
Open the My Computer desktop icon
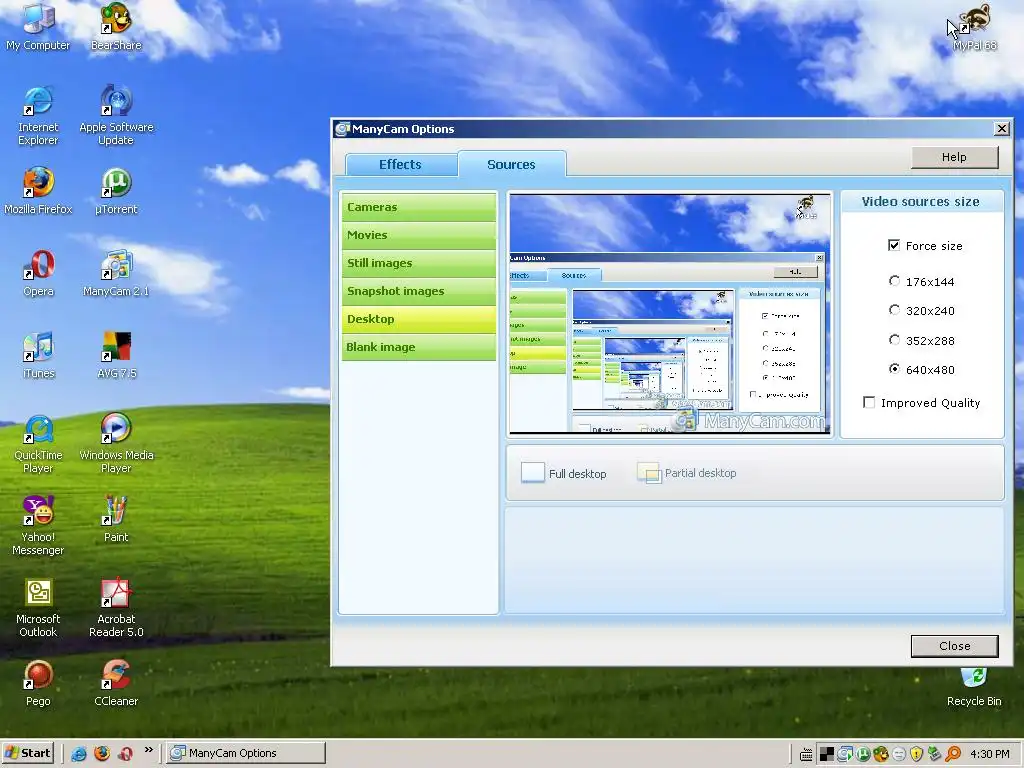point(38,26)
